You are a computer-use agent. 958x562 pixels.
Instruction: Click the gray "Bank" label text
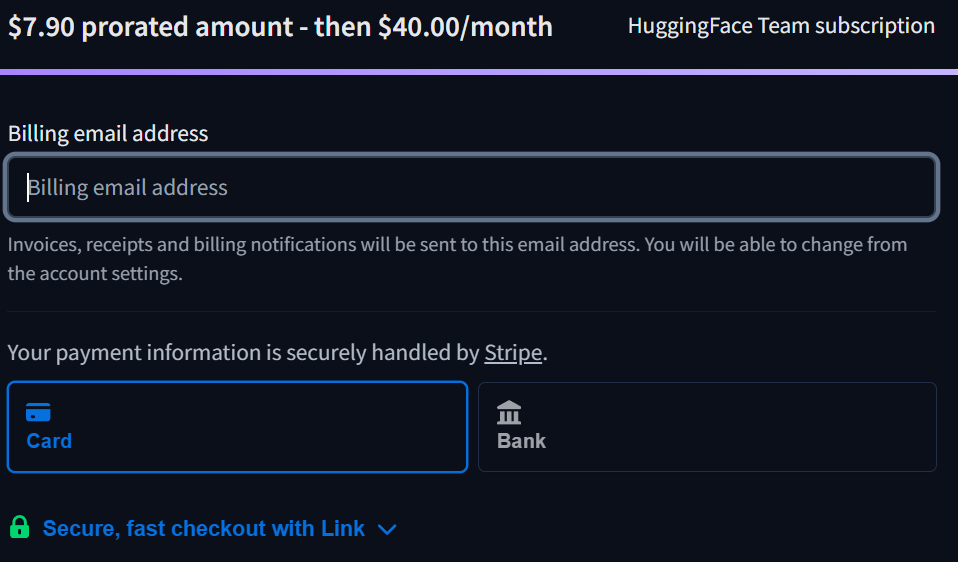click(521, 441)
